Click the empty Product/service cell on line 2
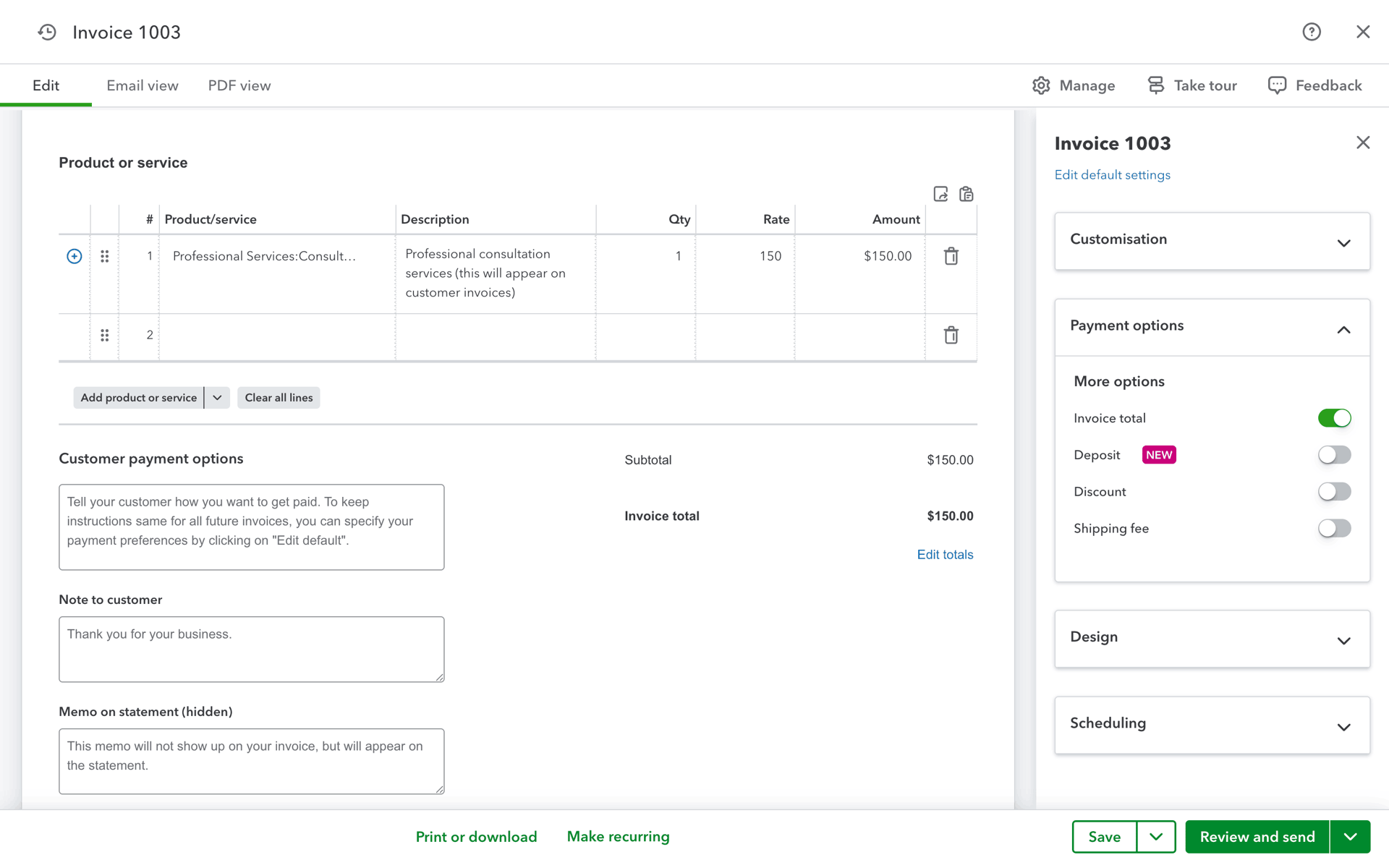 pyautogui.click(x=277, y=336)
